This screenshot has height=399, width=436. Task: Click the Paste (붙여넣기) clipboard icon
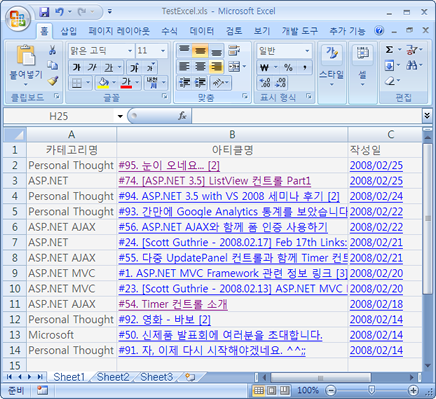coord(26,55)
